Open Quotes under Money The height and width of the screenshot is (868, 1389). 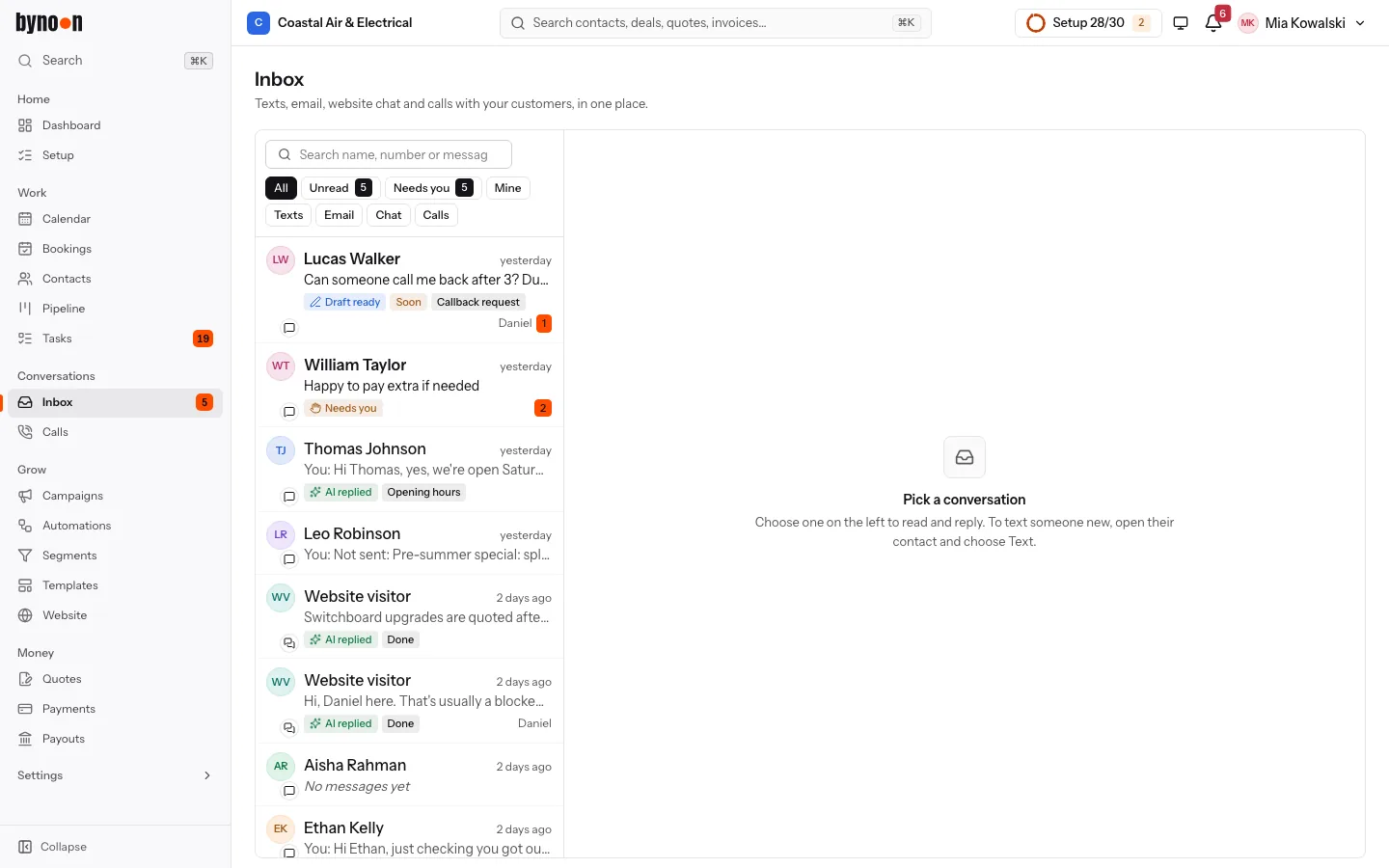click(115, 679)
